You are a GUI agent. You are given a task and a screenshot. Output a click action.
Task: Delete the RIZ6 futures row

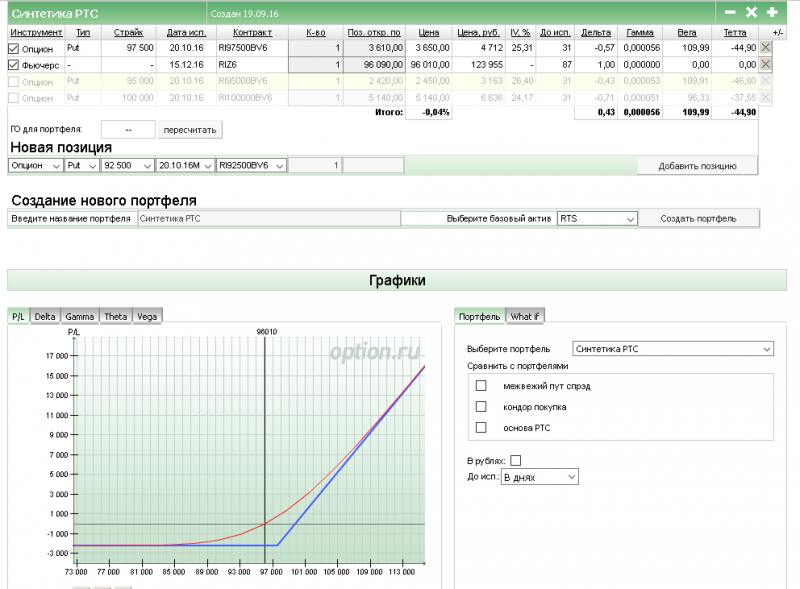(x=766, y=64)
